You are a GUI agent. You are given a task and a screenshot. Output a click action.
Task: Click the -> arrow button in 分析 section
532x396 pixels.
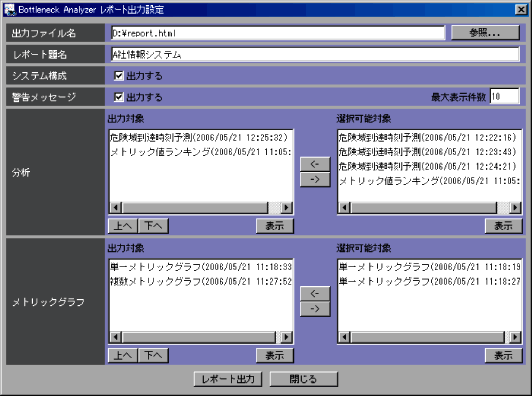(x=315, y=179)
